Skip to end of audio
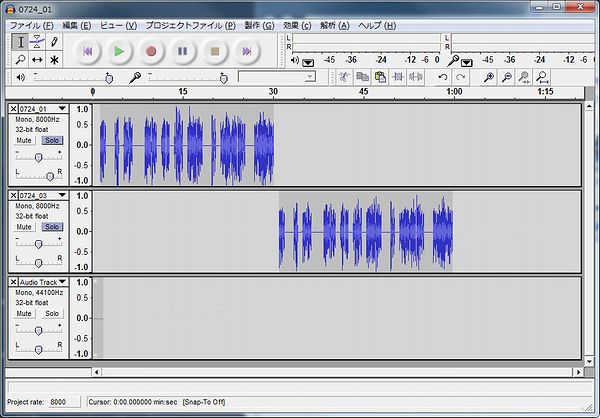Screen dimensions: 600x418 (x=246, y=51)
